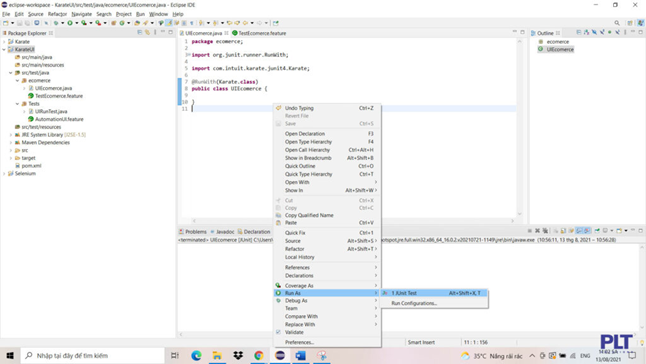Select 'Run As' in context menu
The width and height of the screenshot is (646, 364).
(327, 293)
